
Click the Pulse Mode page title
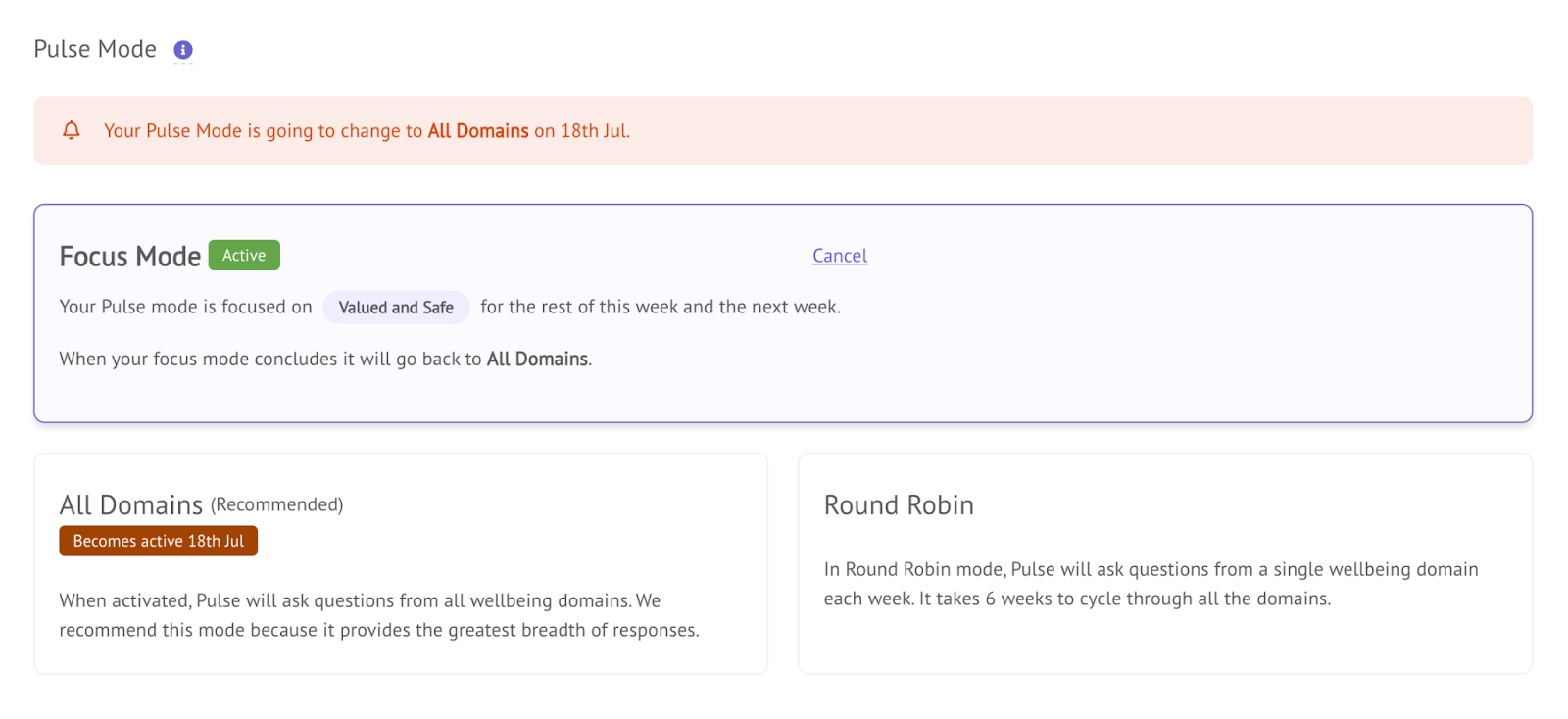click(95, 49)
